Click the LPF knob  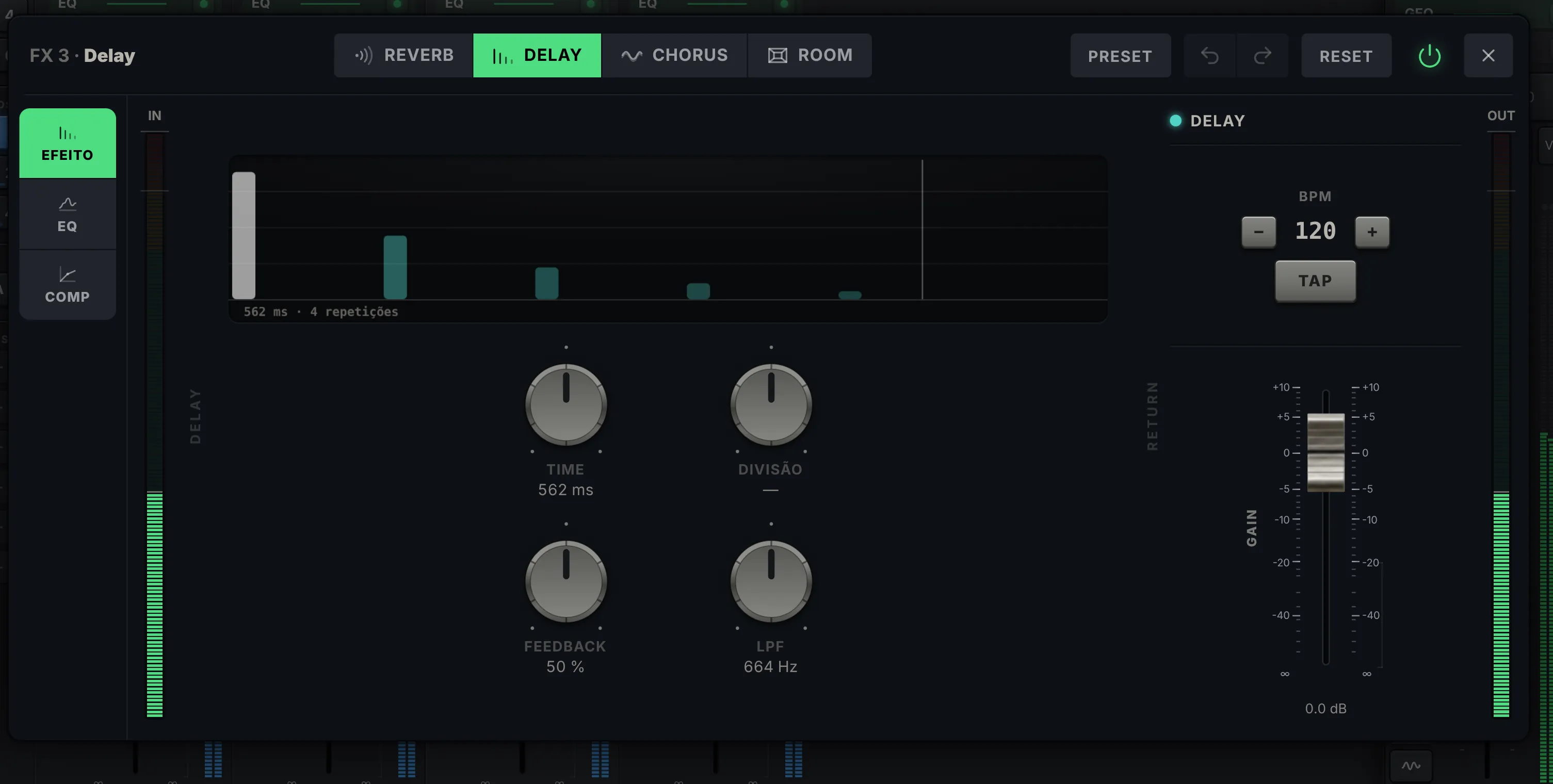pyautogui.click(x=770, y=581)
